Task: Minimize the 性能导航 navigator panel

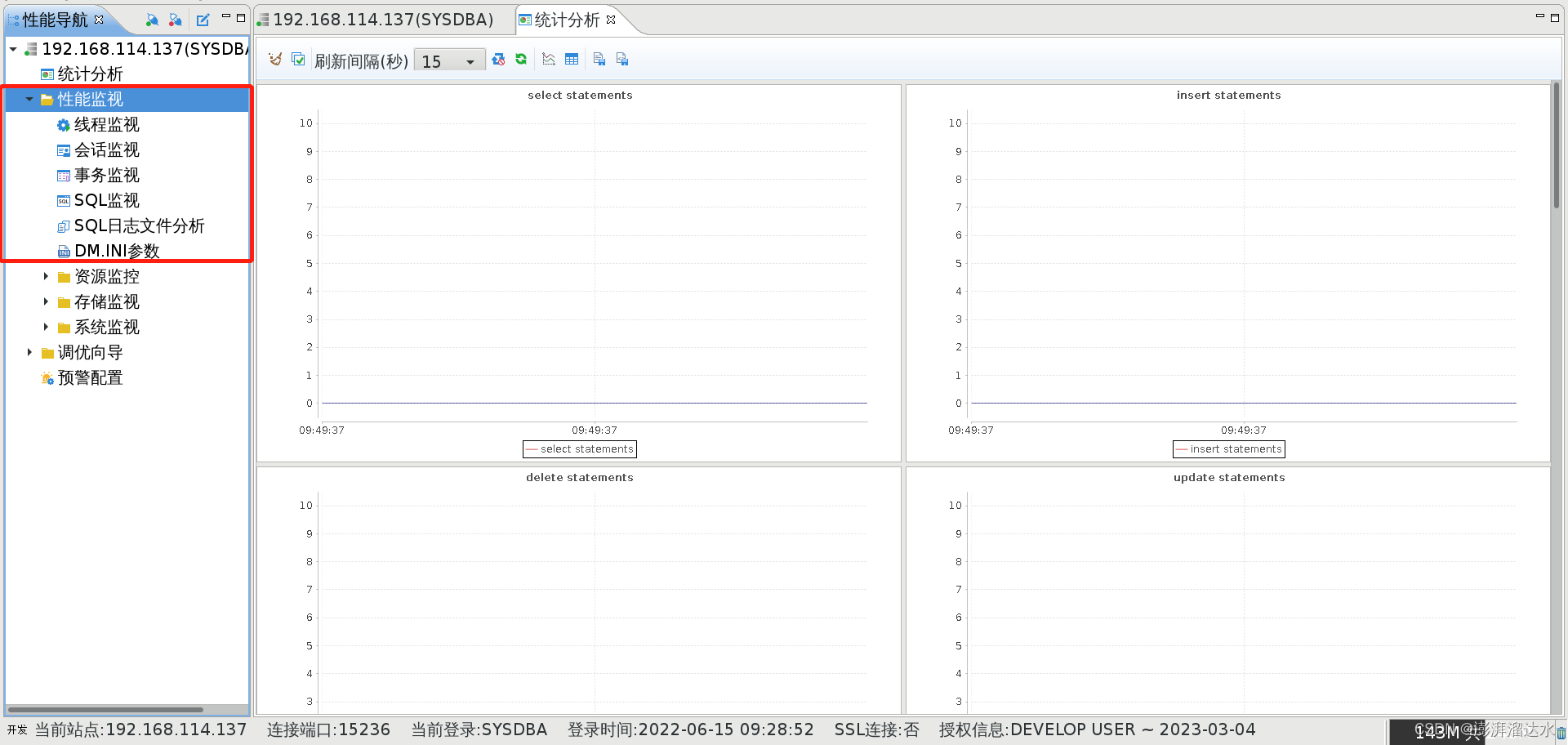Action: pos(226,16)
